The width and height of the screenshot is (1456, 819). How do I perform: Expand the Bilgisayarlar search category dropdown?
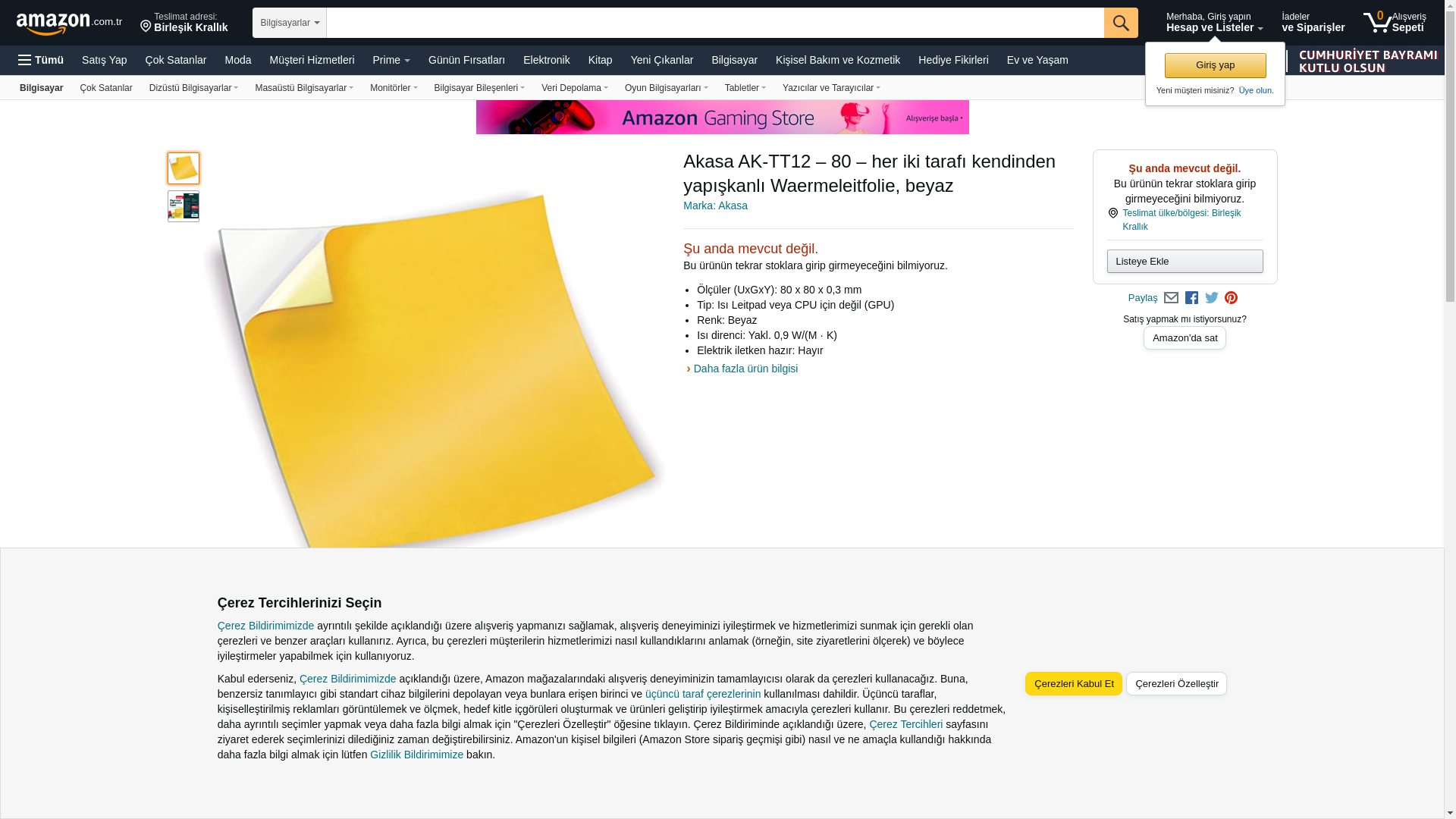(x=290, y=23)
